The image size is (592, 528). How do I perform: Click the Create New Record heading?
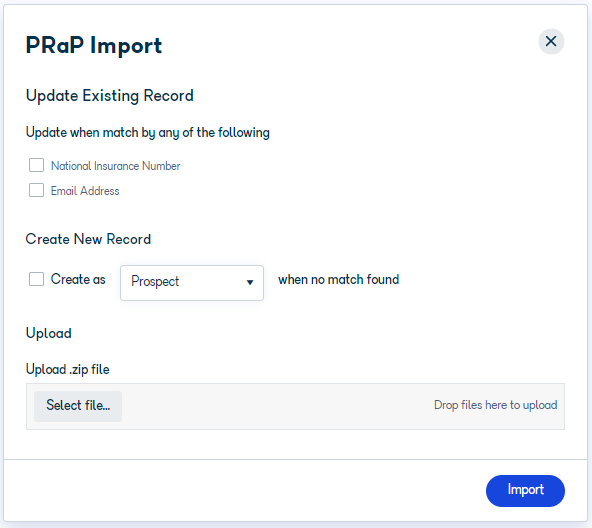[88, 239]
